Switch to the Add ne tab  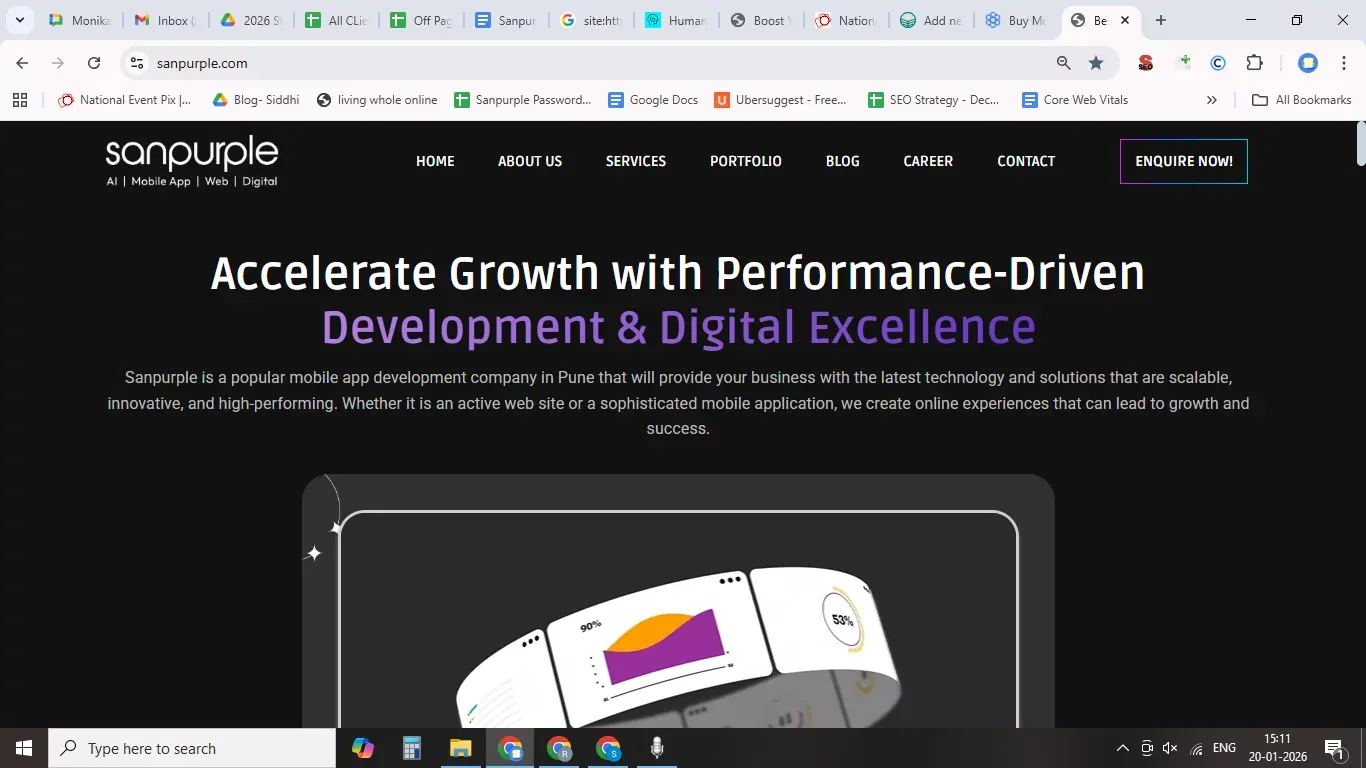pyautogui.click(x=932, y=20)
